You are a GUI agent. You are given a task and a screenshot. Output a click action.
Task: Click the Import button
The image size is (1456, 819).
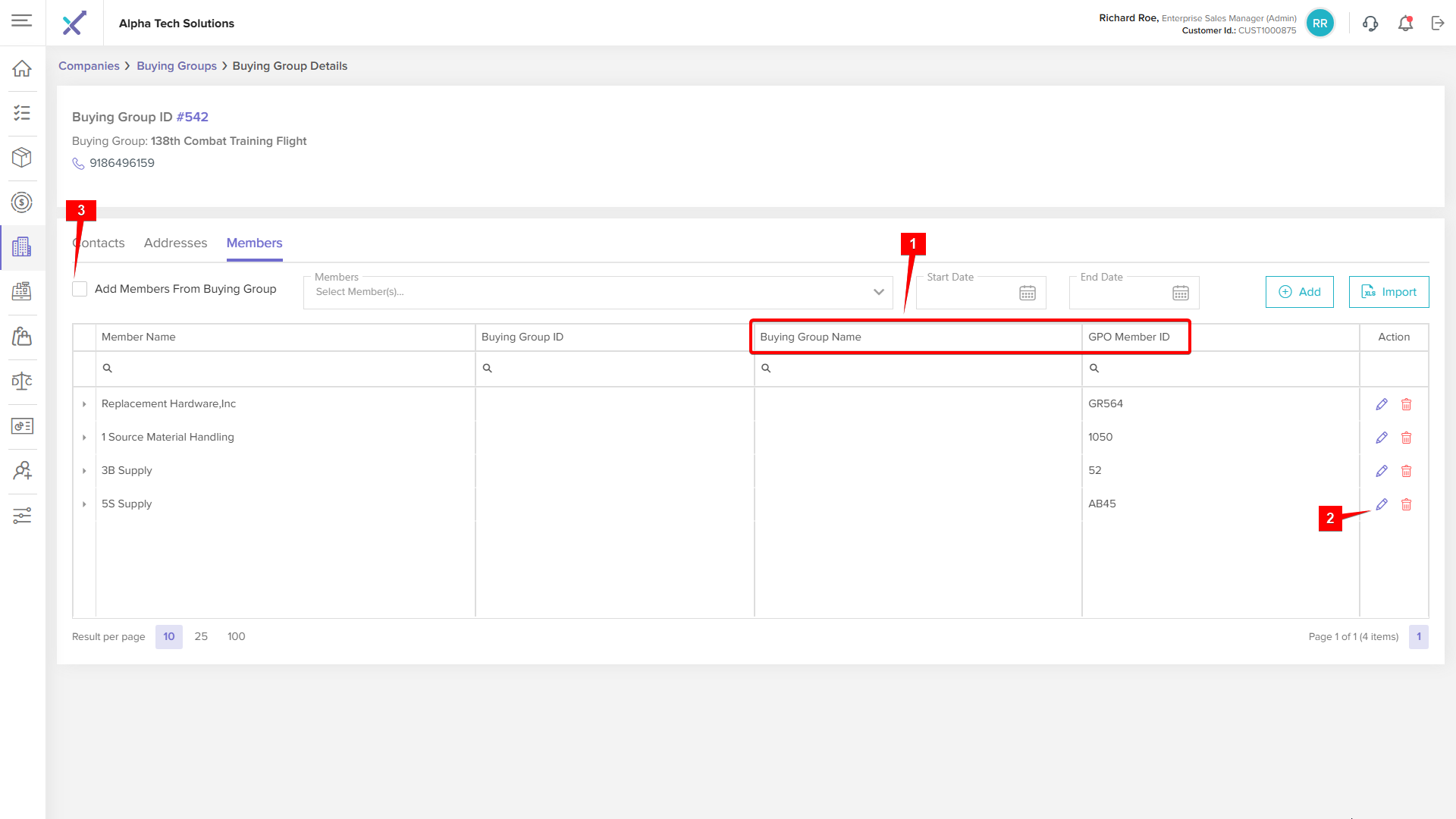tap(1389, 292)
